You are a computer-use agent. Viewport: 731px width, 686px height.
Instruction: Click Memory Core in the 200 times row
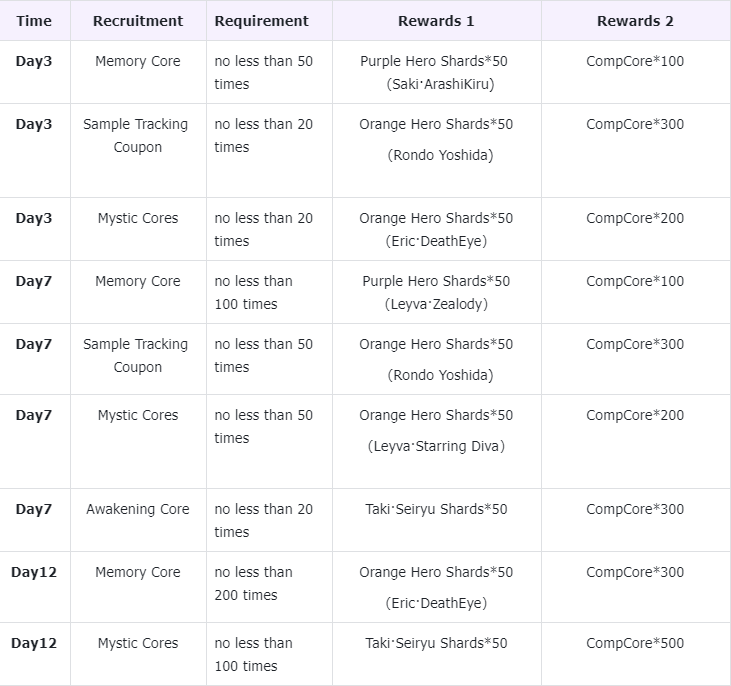138,572
